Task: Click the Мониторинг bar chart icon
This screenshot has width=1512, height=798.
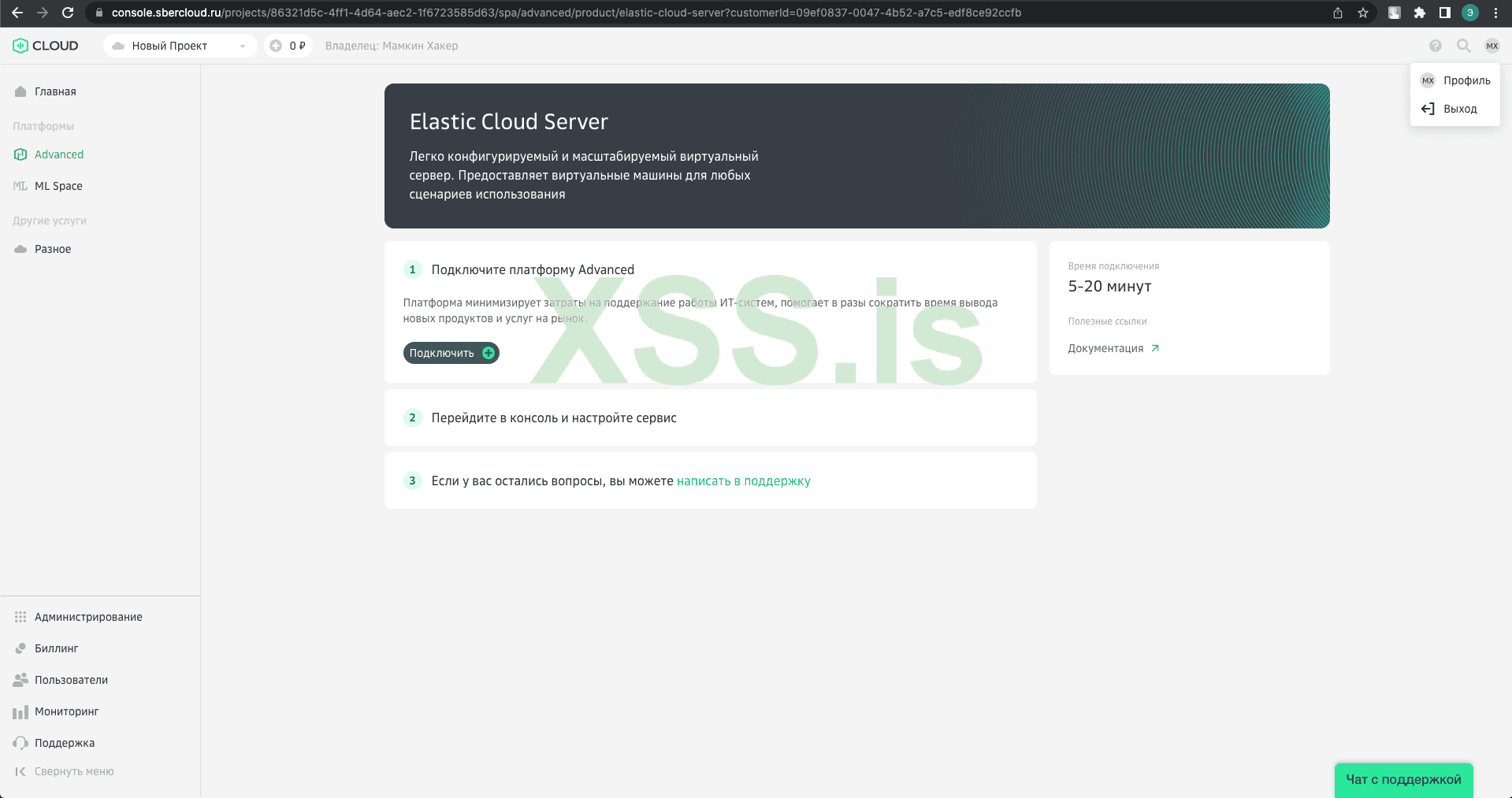Action: [x=20, y=712]
